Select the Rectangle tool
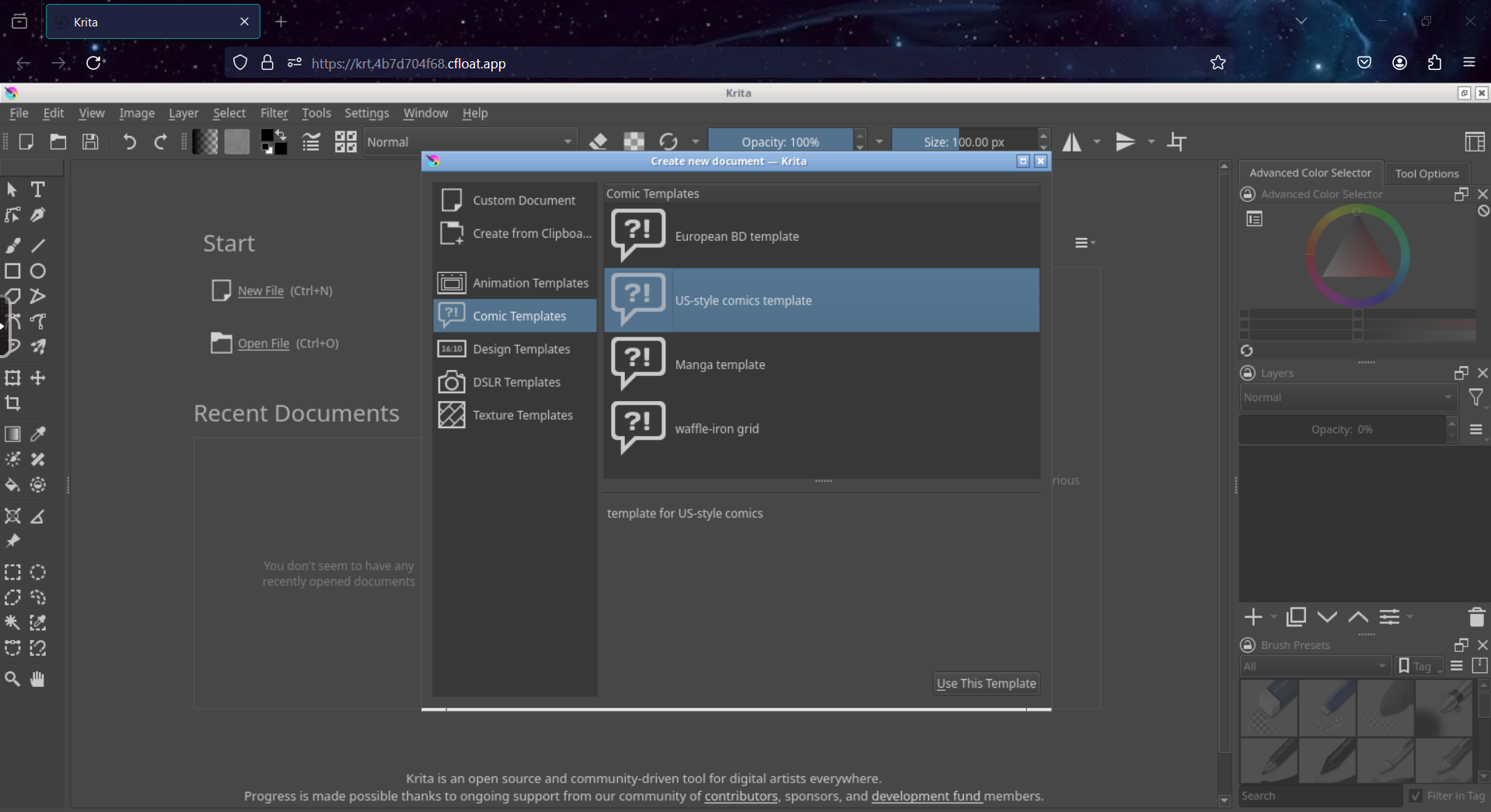 (12, 271)
